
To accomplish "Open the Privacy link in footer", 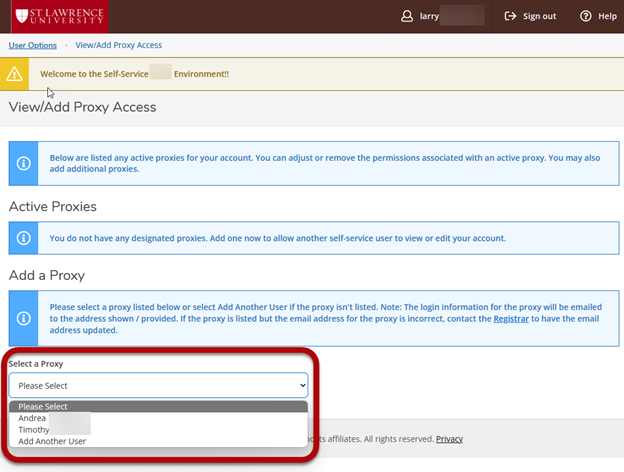I will point(449,439).
